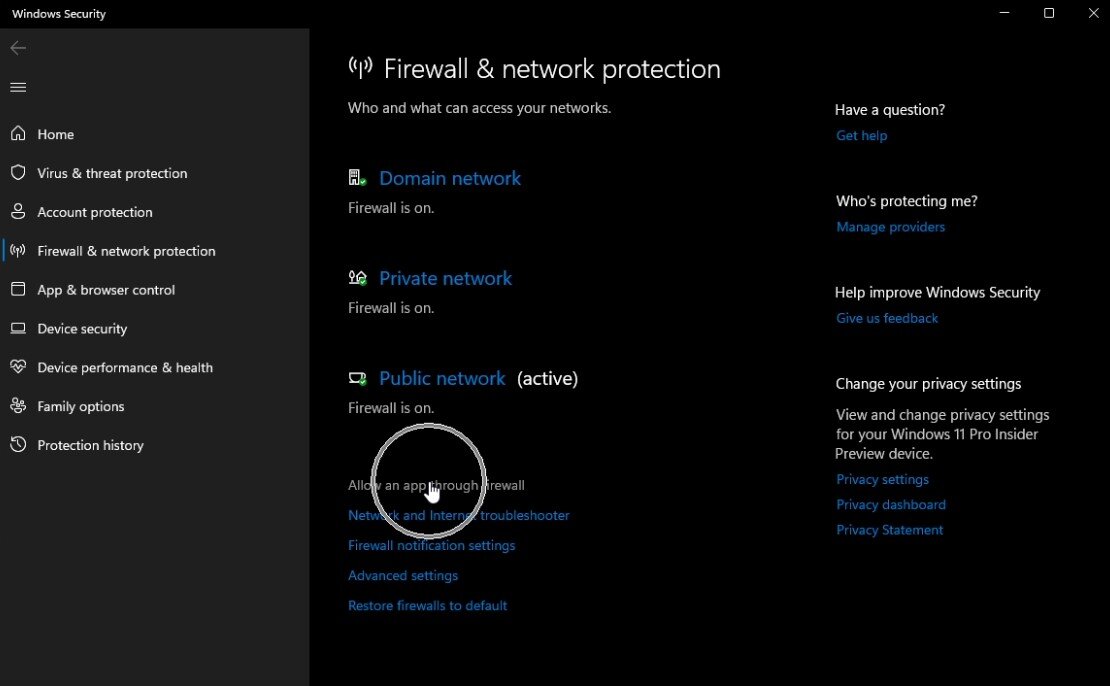1110x686 pixels.
Task: Click the Device performance & health heart icon
Action: tap(18, 367)
